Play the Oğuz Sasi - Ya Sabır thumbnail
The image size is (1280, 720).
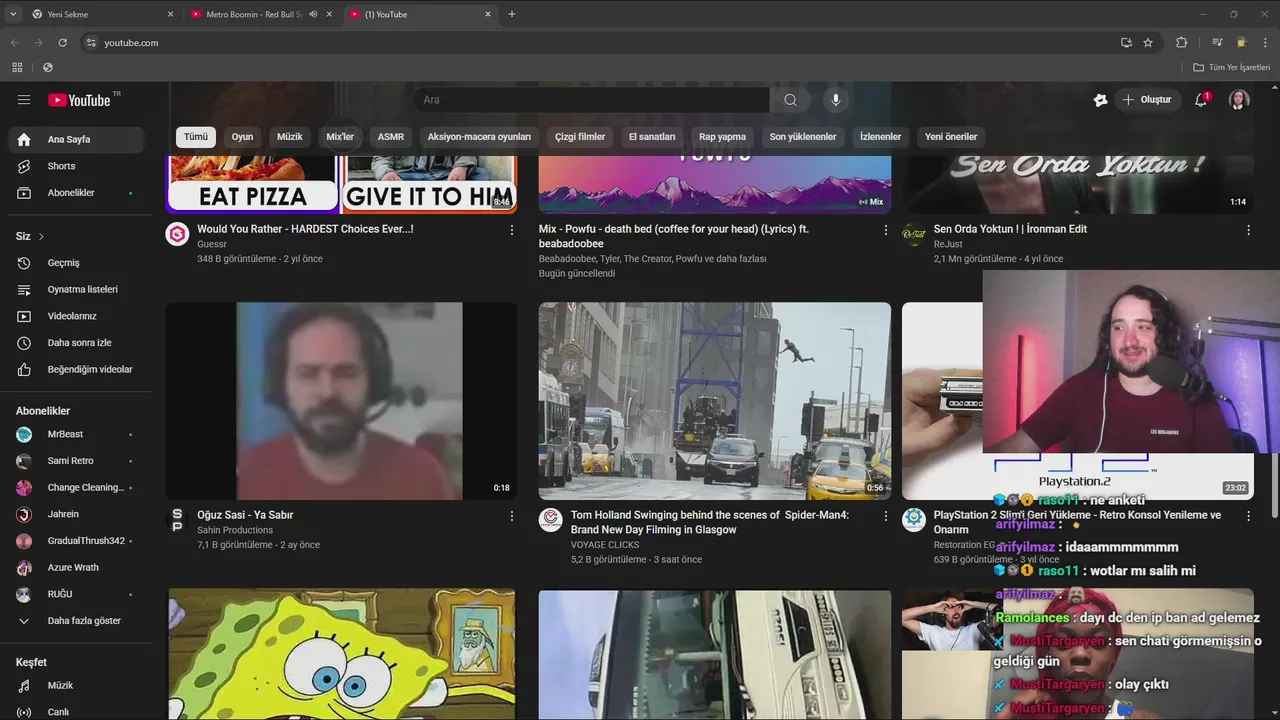[342, 401]
